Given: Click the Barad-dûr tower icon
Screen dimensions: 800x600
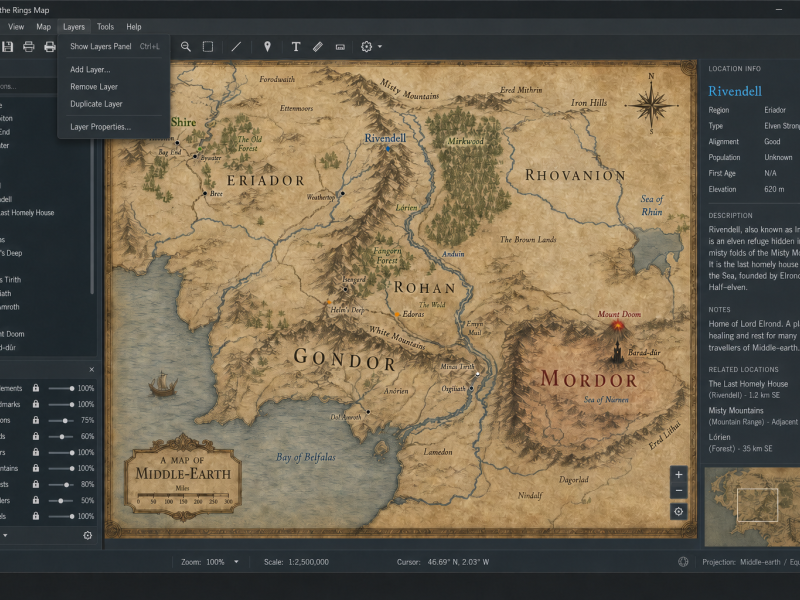Looking at the screenshot, I should point(617,352).
